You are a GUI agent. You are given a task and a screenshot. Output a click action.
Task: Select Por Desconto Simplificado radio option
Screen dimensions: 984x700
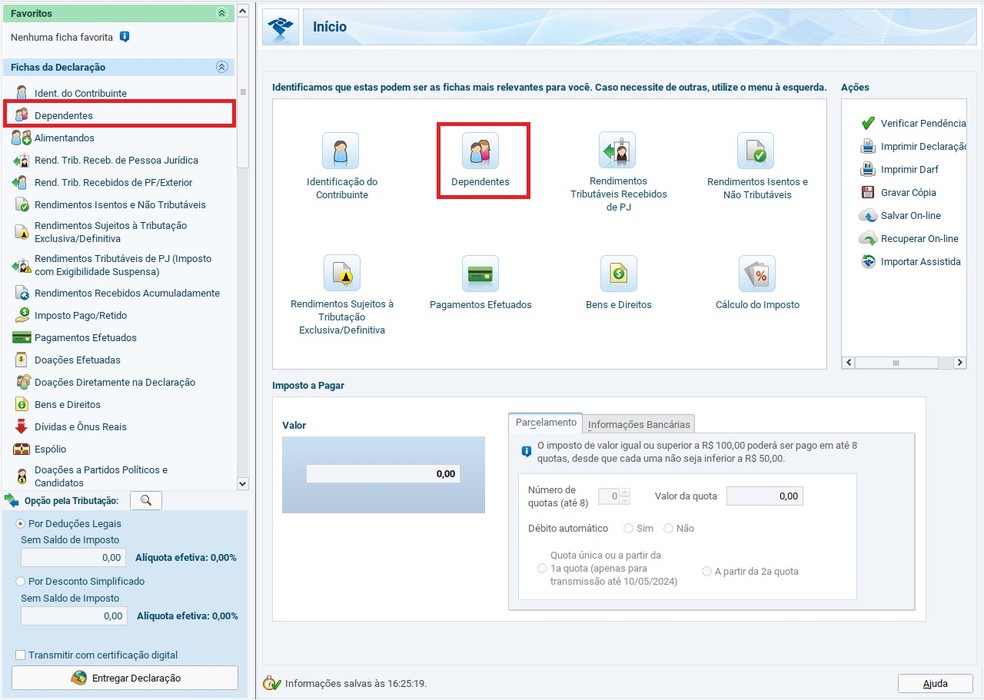point(21,581)
